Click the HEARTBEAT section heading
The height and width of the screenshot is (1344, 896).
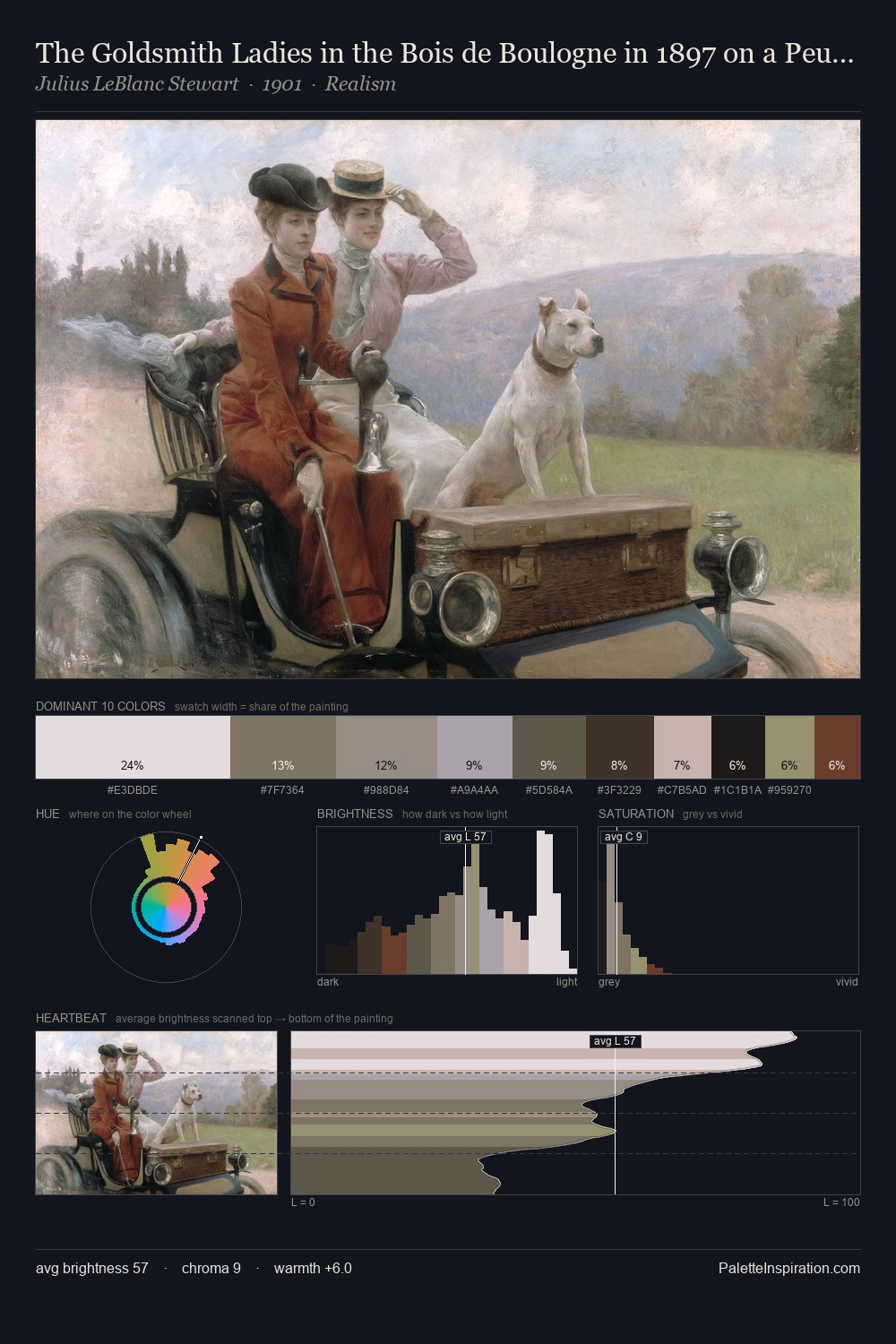pyautogui.click(x=71, y=1018)
